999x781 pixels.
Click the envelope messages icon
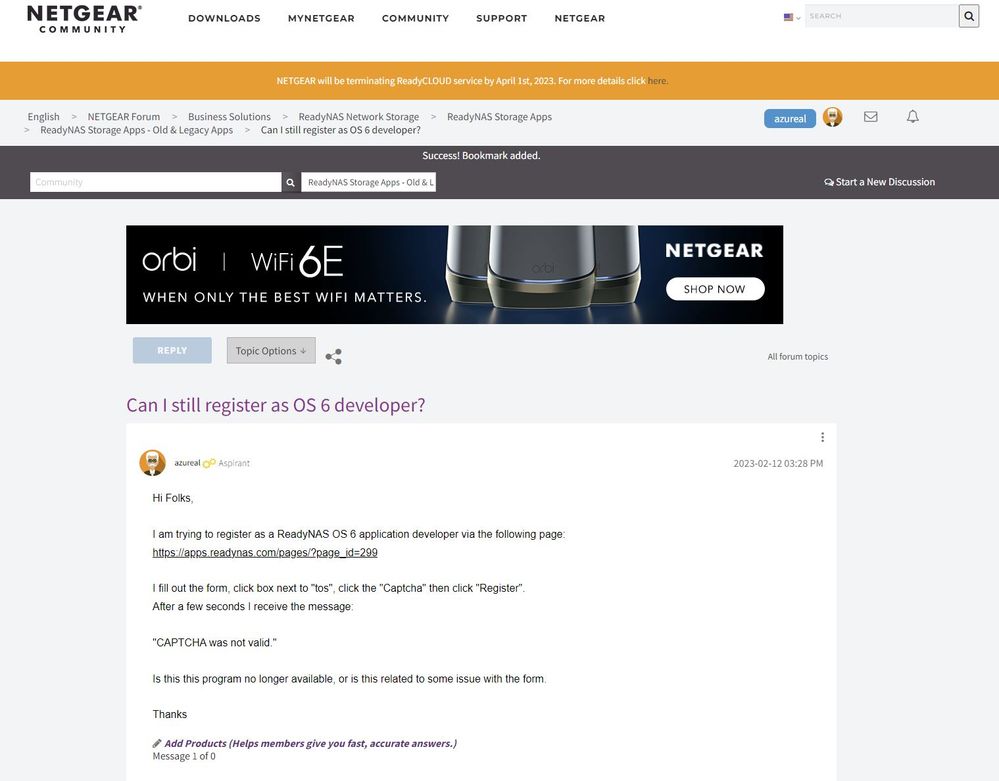870,117
